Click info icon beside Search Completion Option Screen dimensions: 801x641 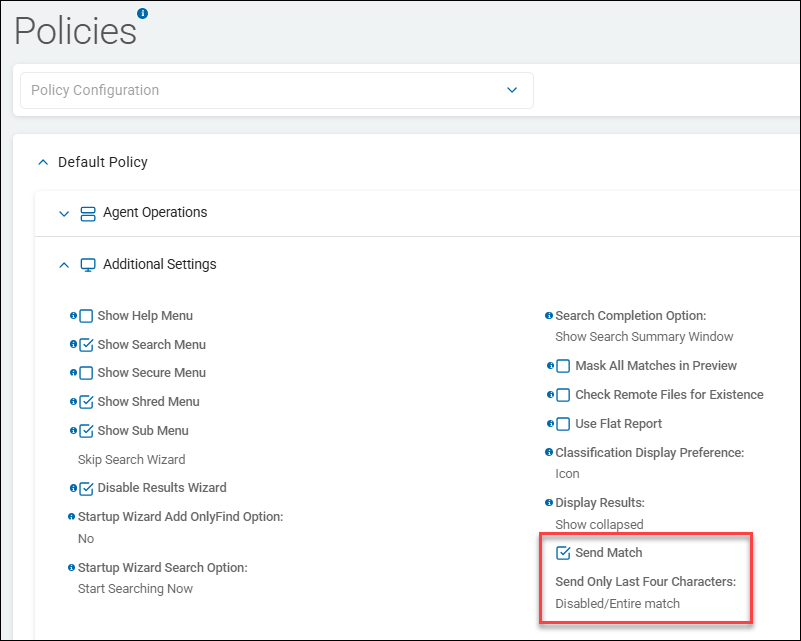(549, 316)
